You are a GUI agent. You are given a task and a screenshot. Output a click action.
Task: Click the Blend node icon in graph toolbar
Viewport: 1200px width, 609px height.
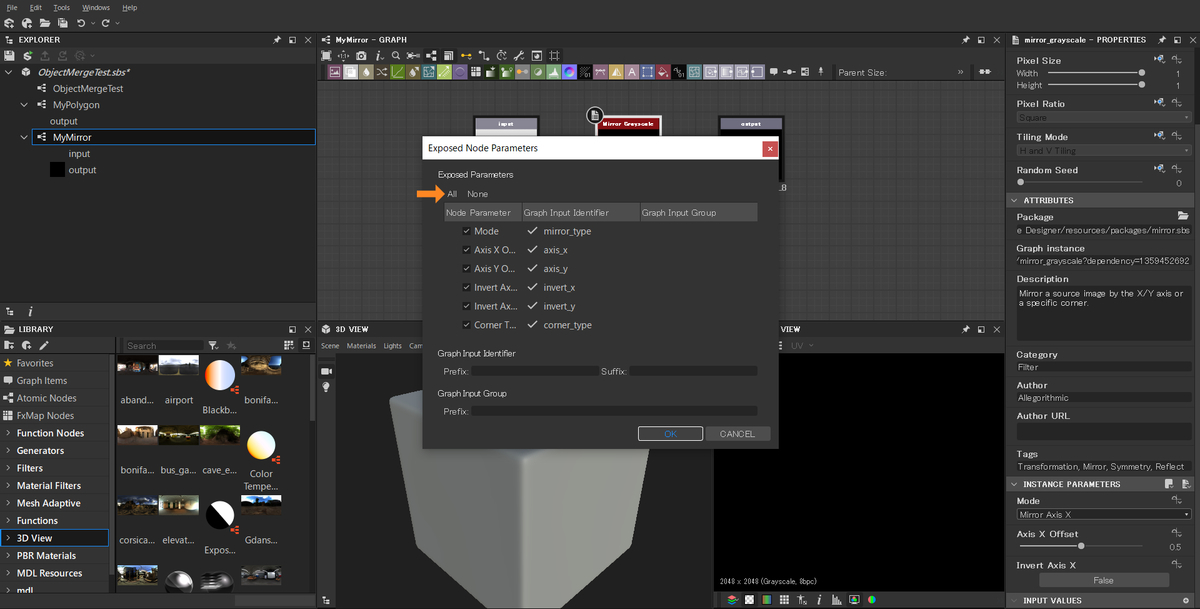pos(350,72)
